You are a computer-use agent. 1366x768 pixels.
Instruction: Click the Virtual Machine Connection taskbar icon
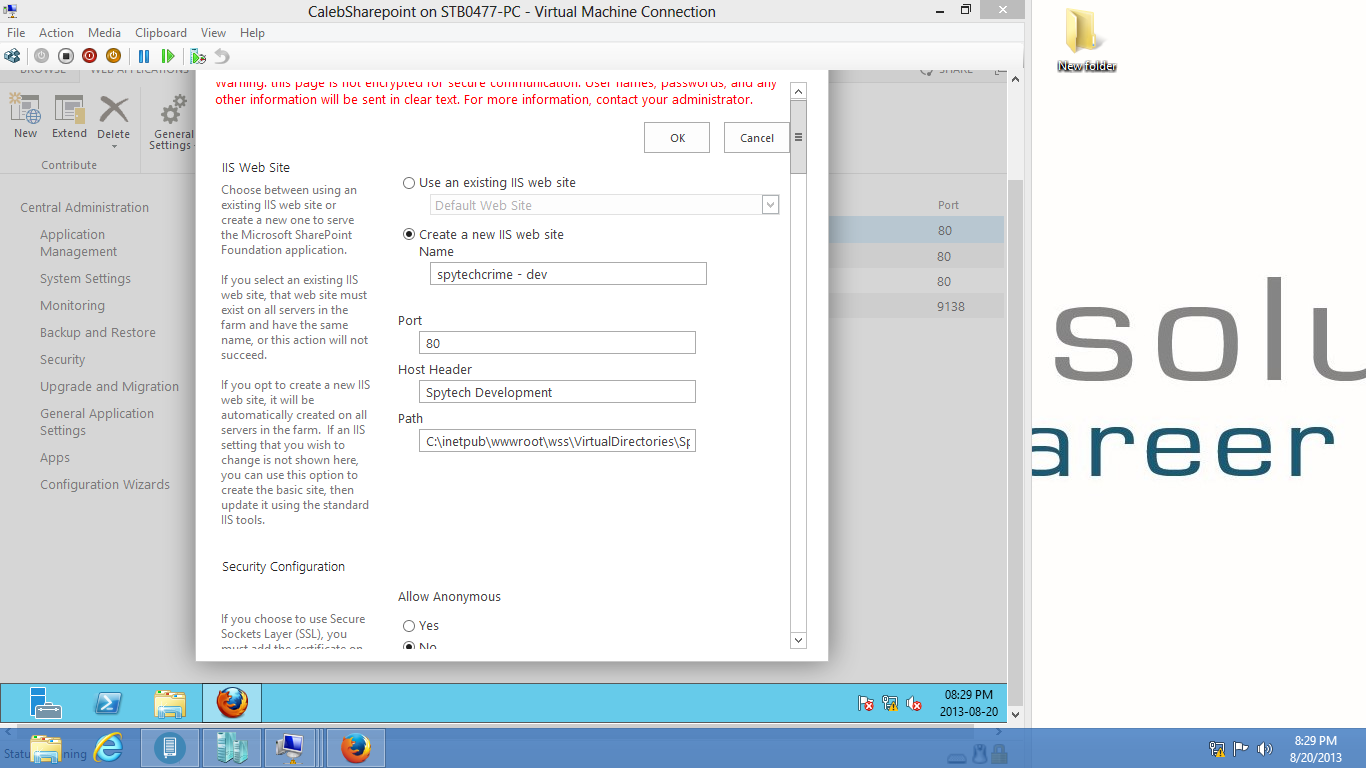point(290,748)
